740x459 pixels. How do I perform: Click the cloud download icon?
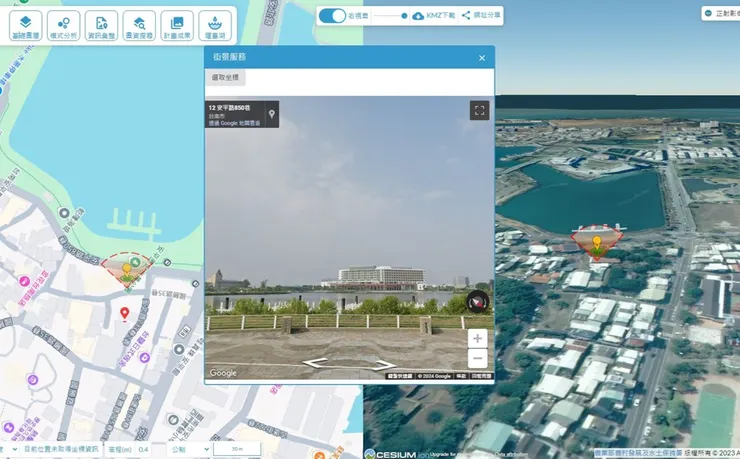tap(418, 16)
